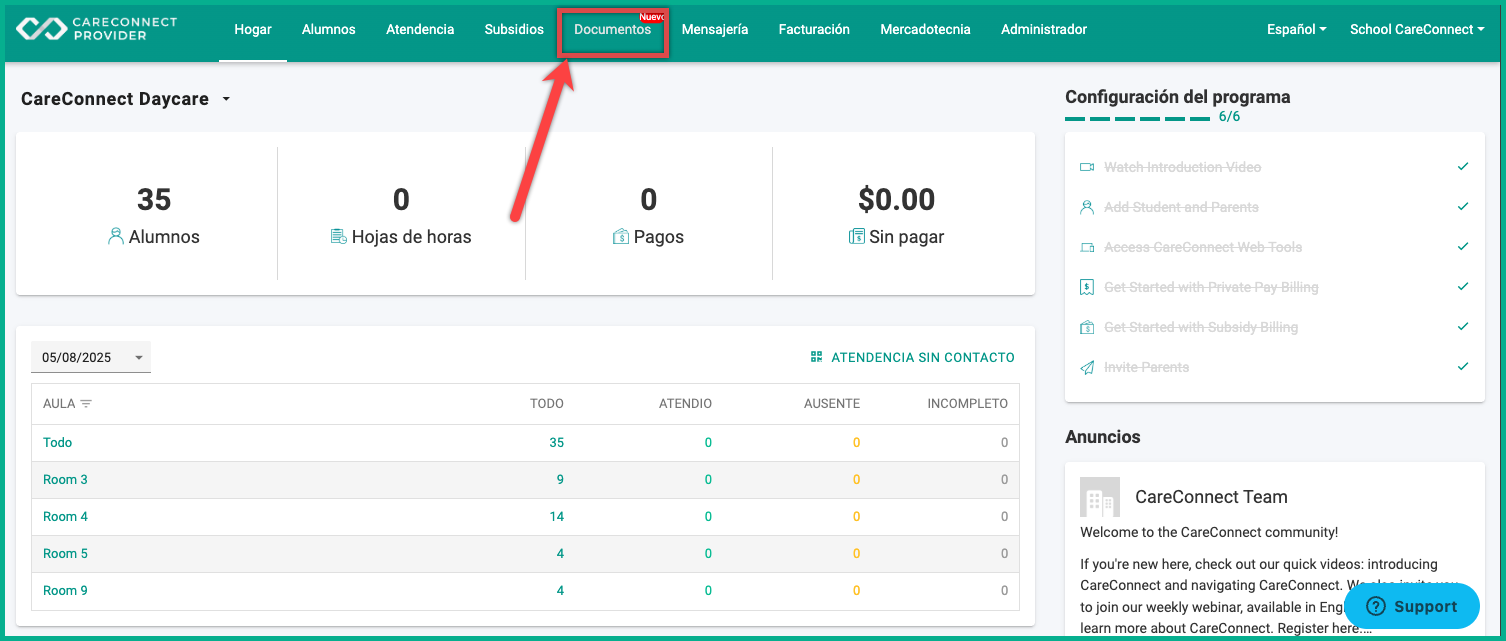The image size is (1506, 641).
Task: Click the checkmark next to Watch Introduction Video
Action: pyautogui.click(x=1463, y=166)
